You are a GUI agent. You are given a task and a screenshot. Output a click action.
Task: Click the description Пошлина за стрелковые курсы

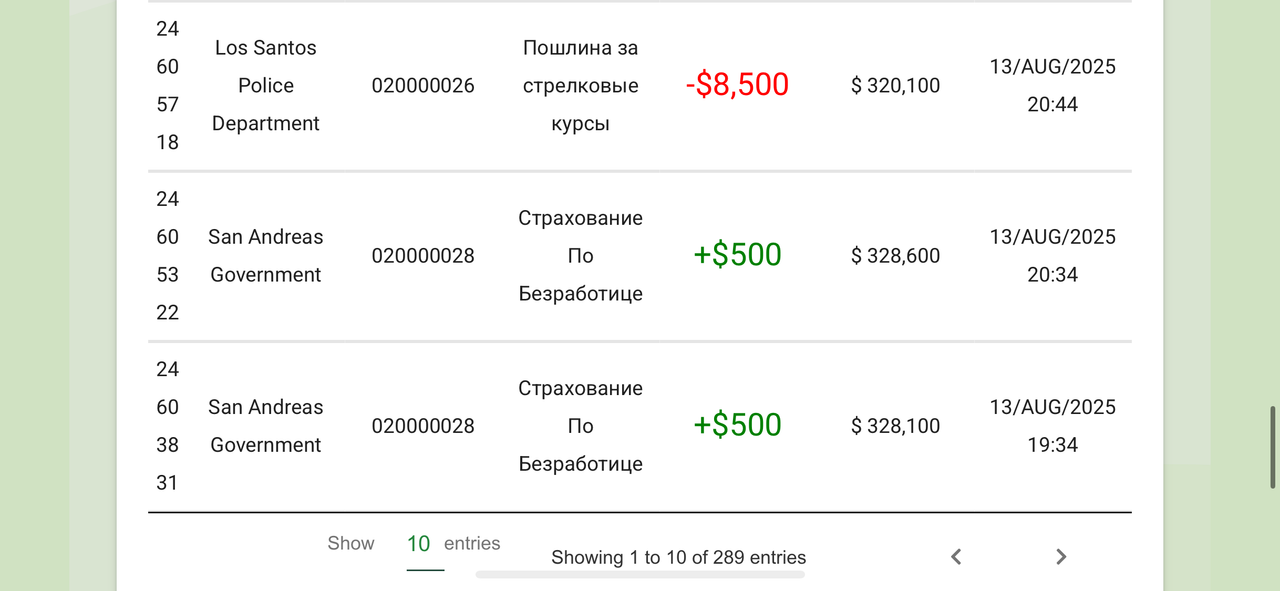pyautogui.click(x=581, y=86)
